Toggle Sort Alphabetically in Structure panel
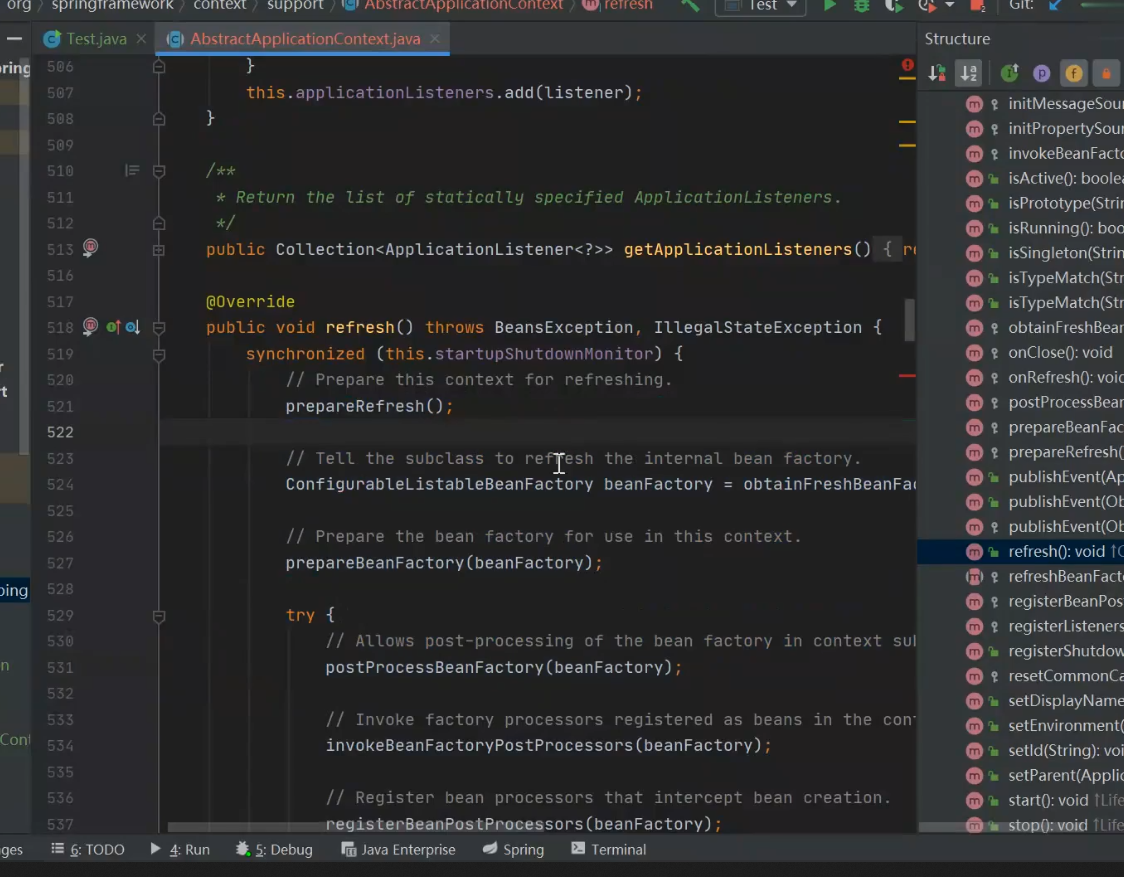Image resolution: width=1124 pixels, height=877 pixels. click(x=968, y=73)
